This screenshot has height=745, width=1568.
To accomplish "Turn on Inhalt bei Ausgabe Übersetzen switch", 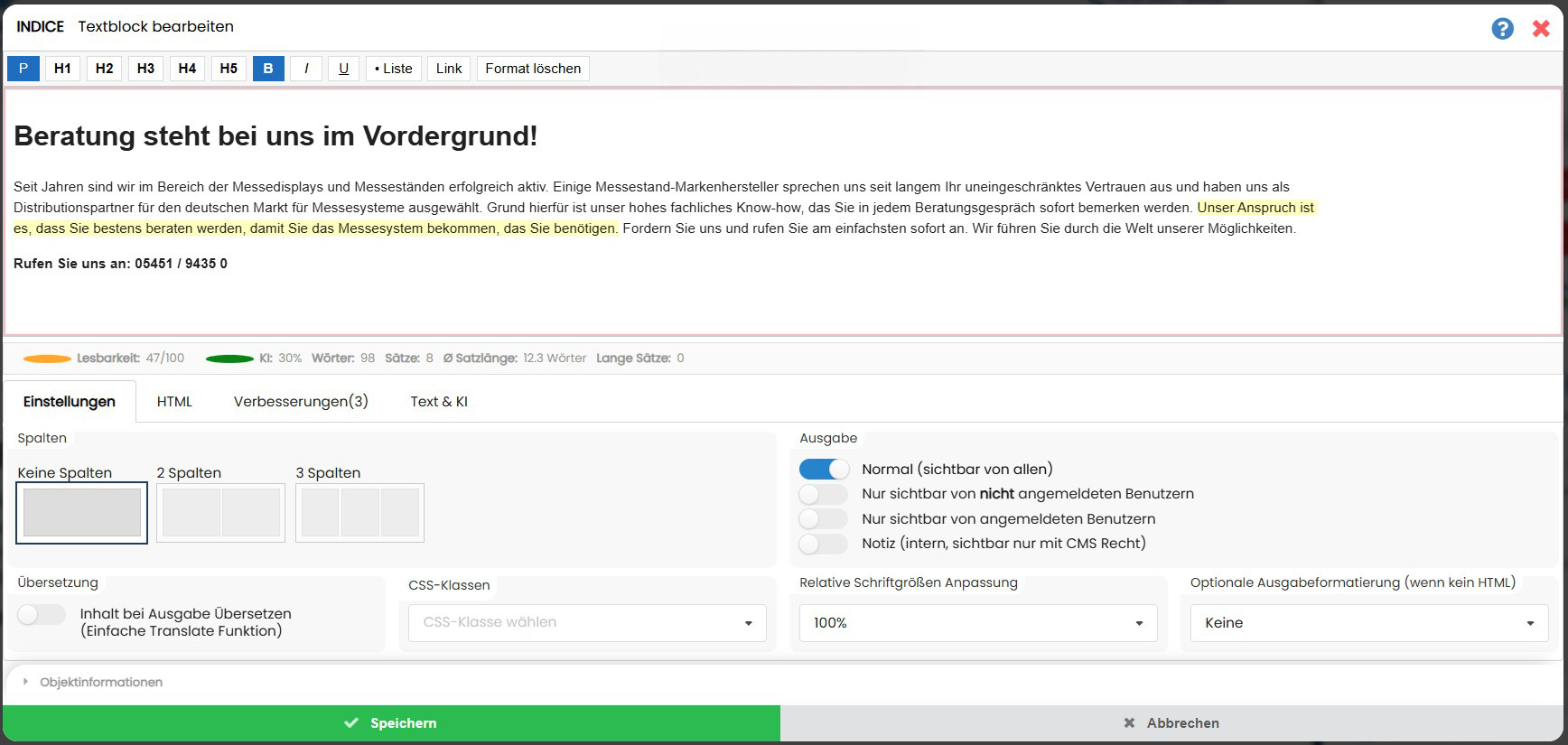I will pos(42,615).
